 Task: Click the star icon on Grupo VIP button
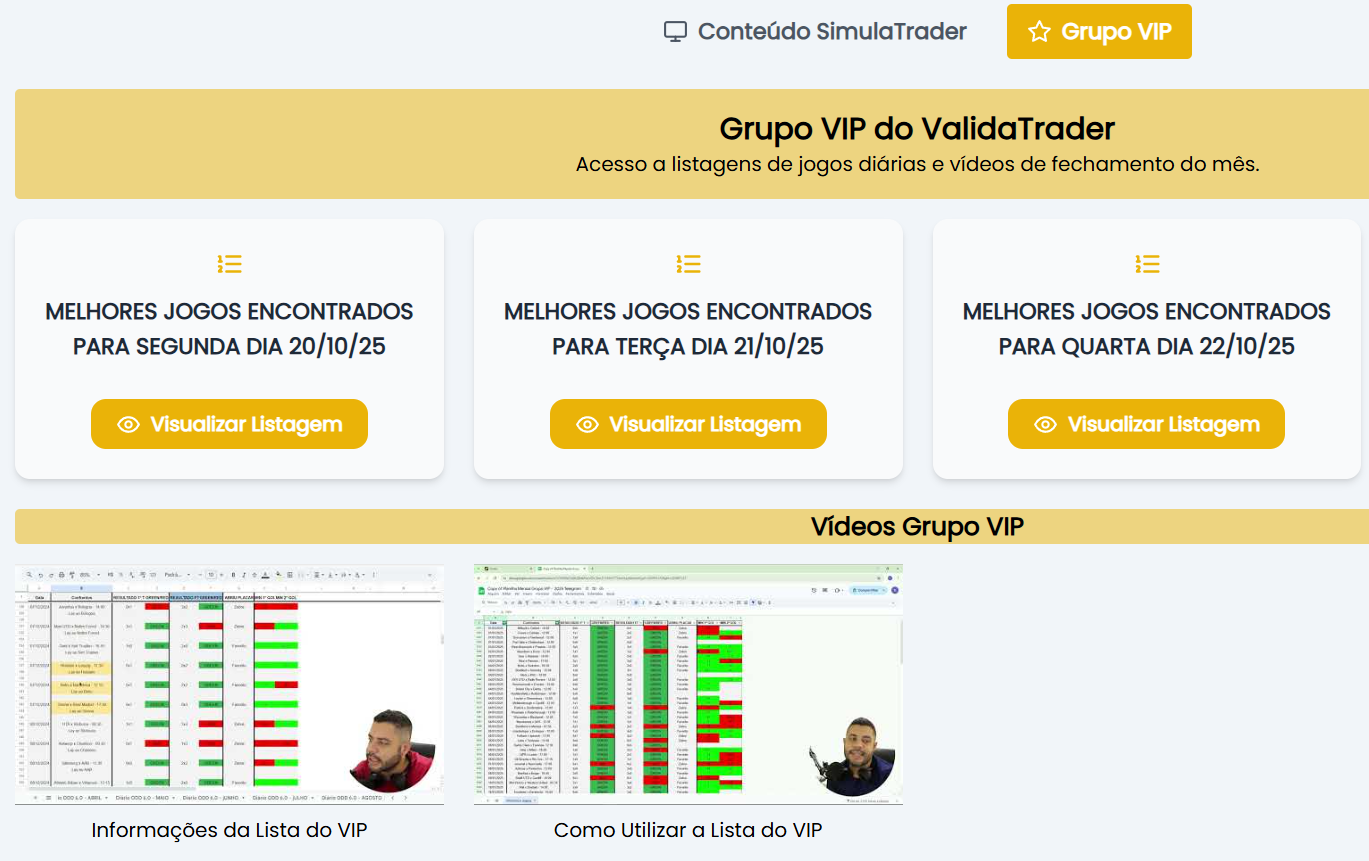(x=1039, y=32)
